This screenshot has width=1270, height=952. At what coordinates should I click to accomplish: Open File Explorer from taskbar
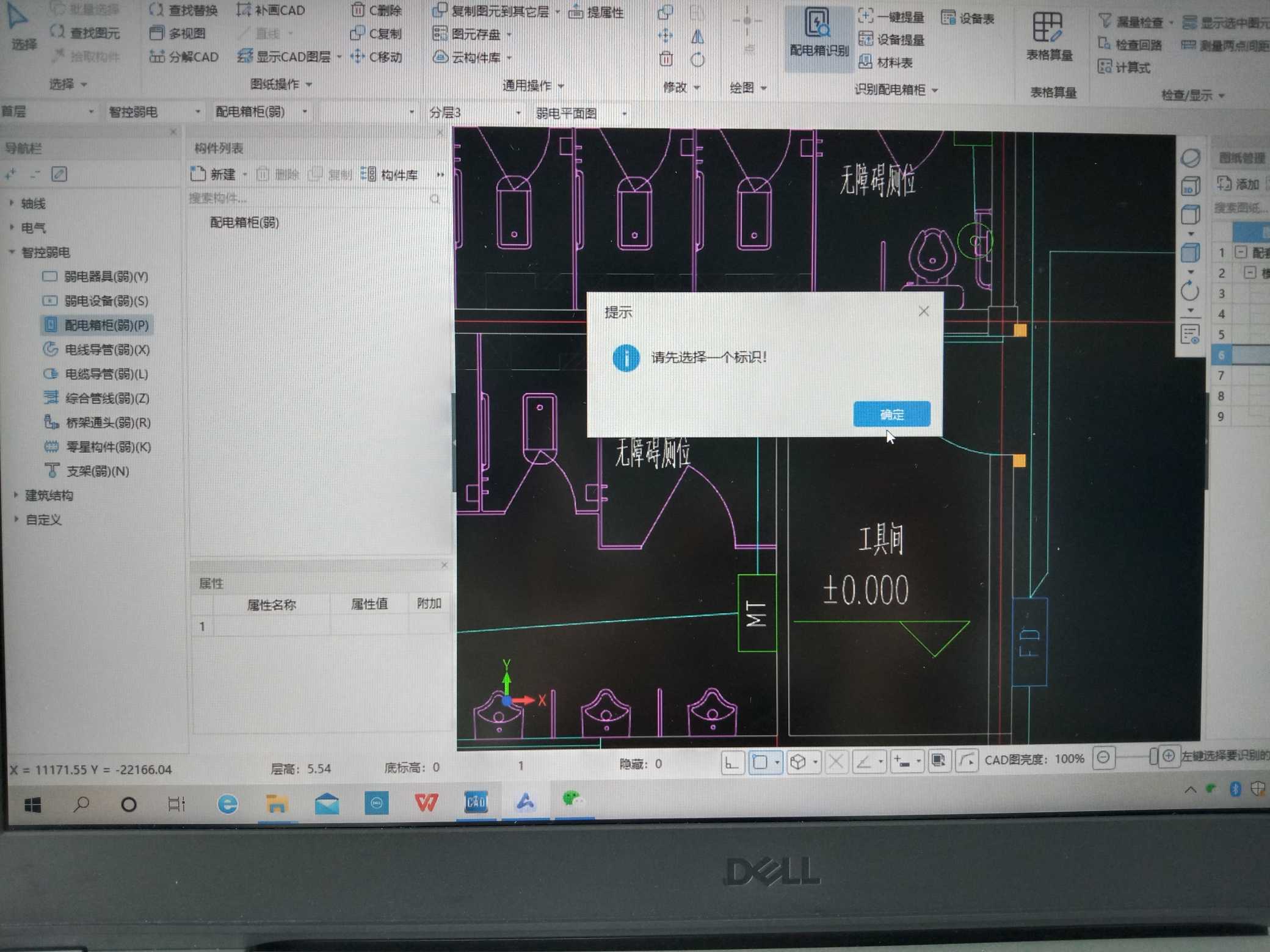(x=276, y=804)
